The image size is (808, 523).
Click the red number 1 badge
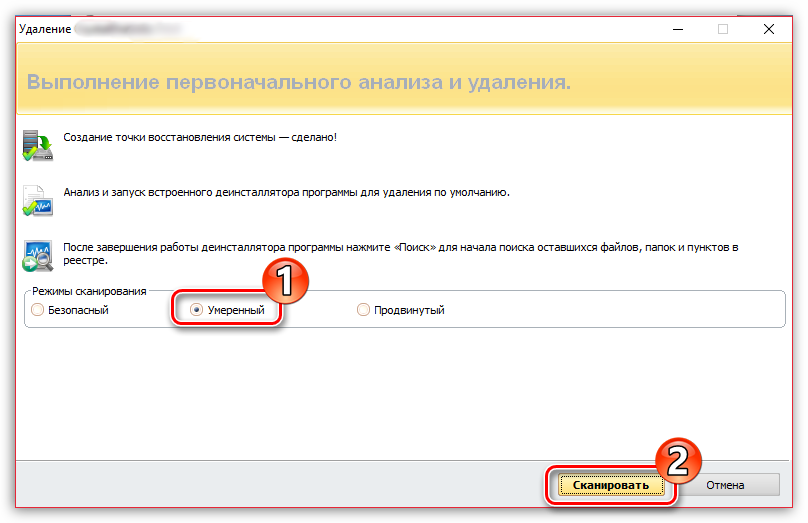pos(284,280)
